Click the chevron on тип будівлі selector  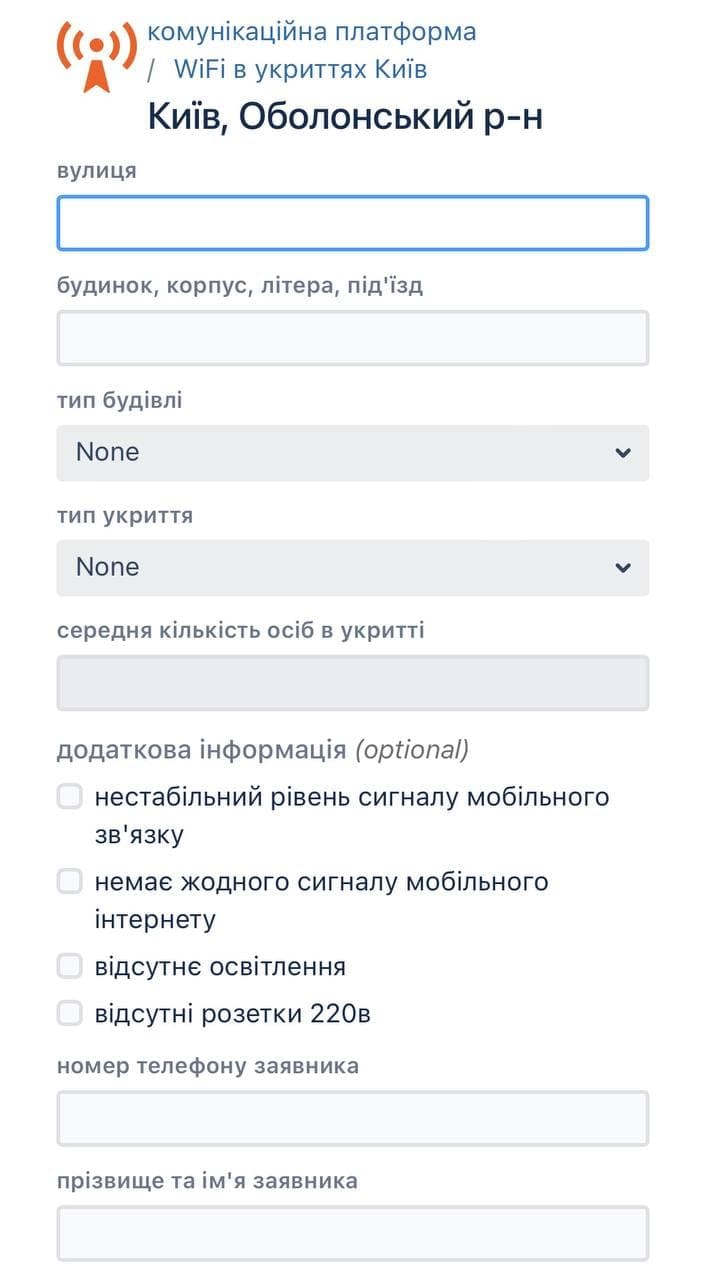[x=622, y=452]
